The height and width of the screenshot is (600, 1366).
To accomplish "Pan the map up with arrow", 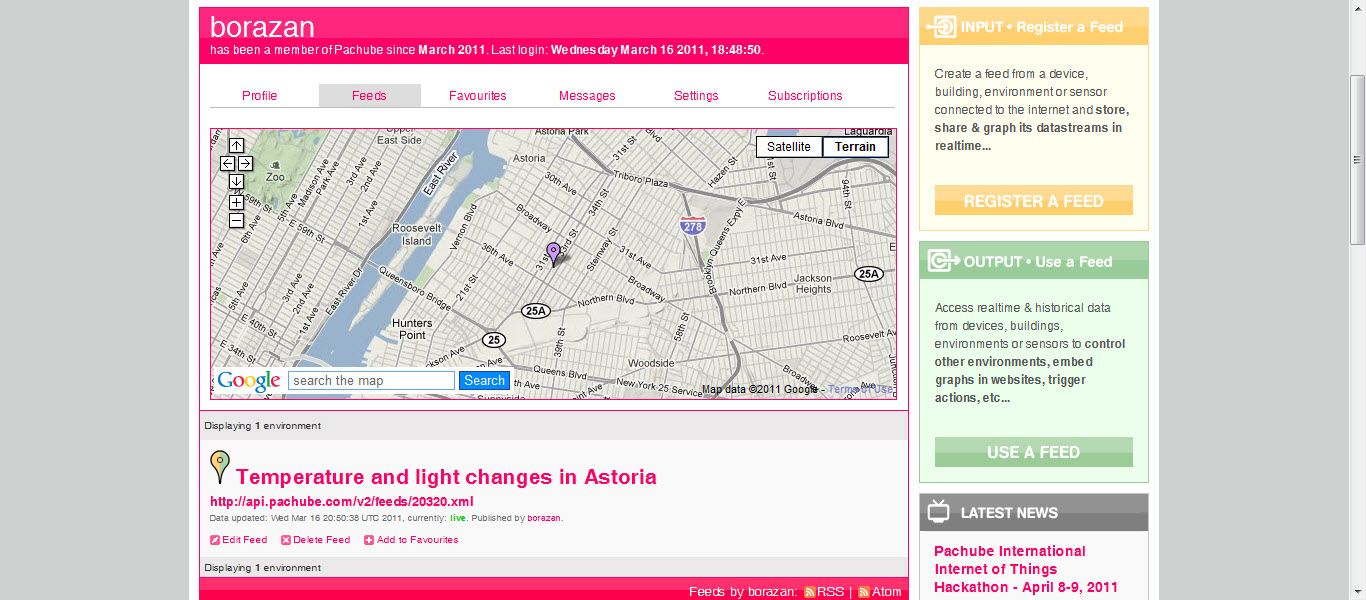I will [236, 146].
